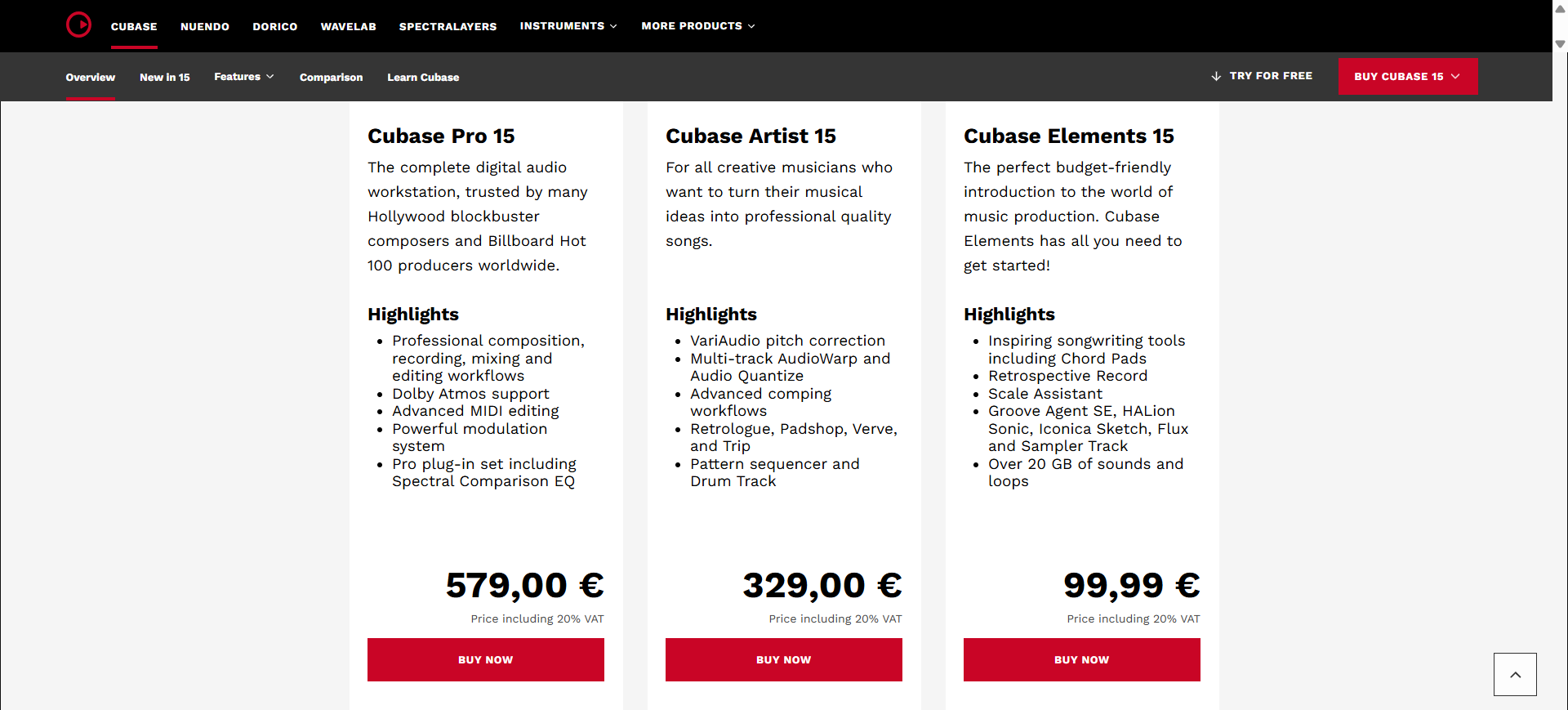Open the Comparison tab

click(x=331, y=78)
